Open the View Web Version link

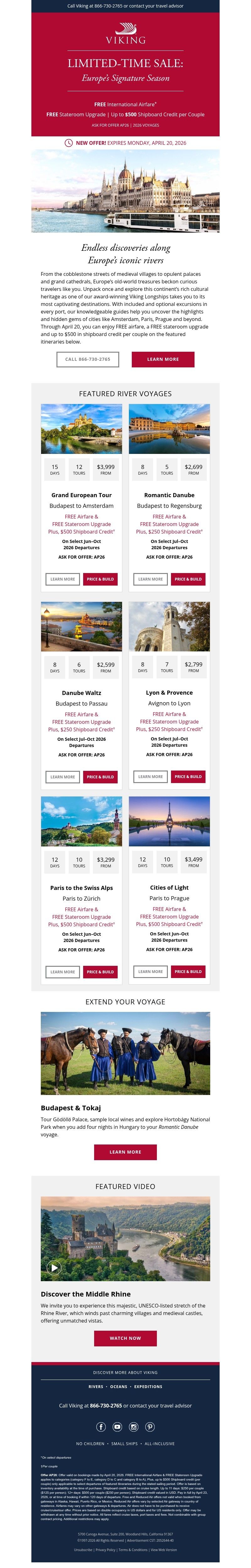pos(164,1550)
